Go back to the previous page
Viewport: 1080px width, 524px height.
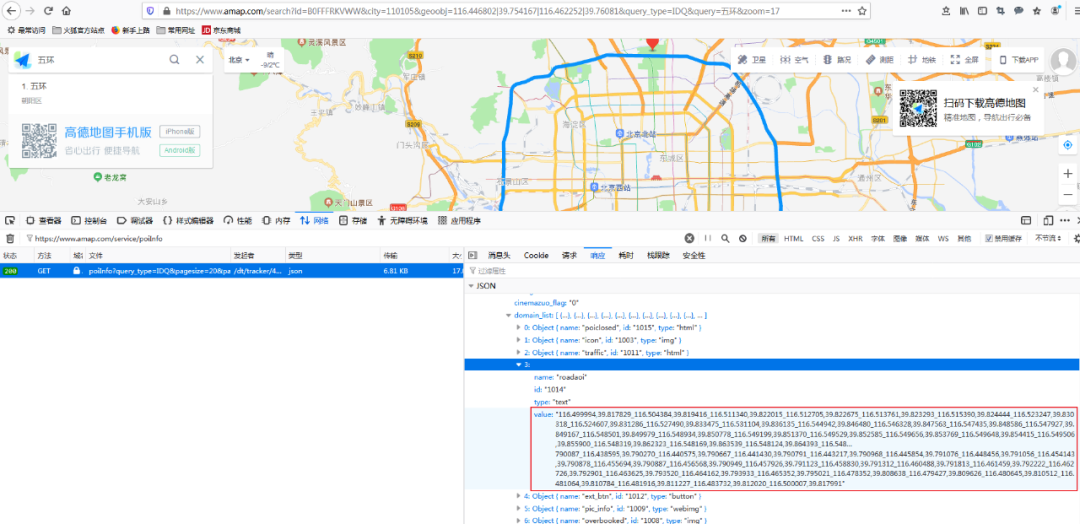(12, 11)
